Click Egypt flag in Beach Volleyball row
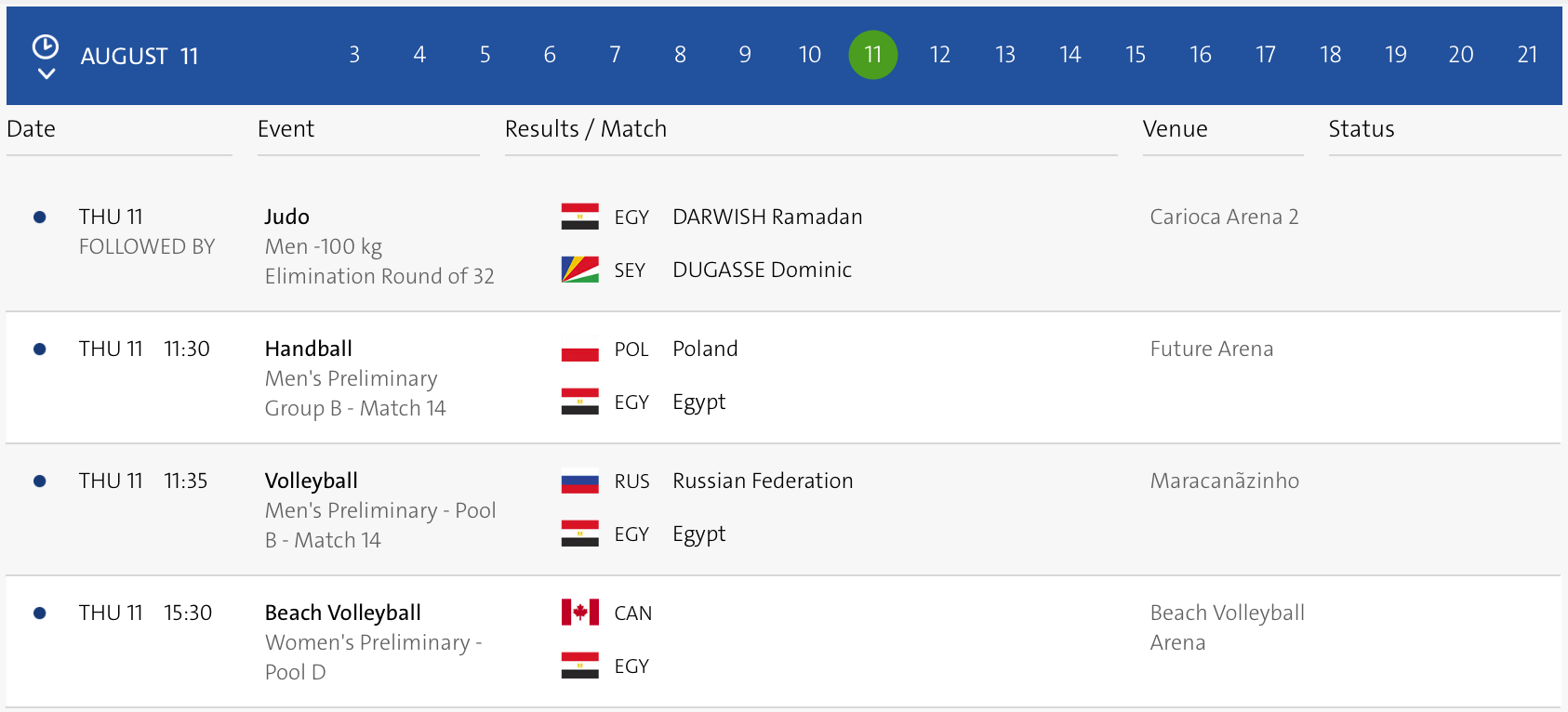Screen dimensions: 1568x712 (x=579, y=666)
